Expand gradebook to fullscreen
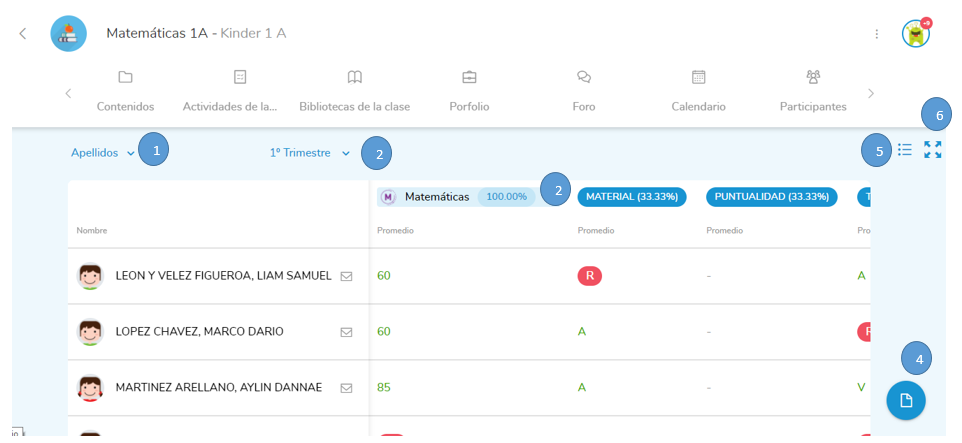962x443 pixels. point(933,150)
